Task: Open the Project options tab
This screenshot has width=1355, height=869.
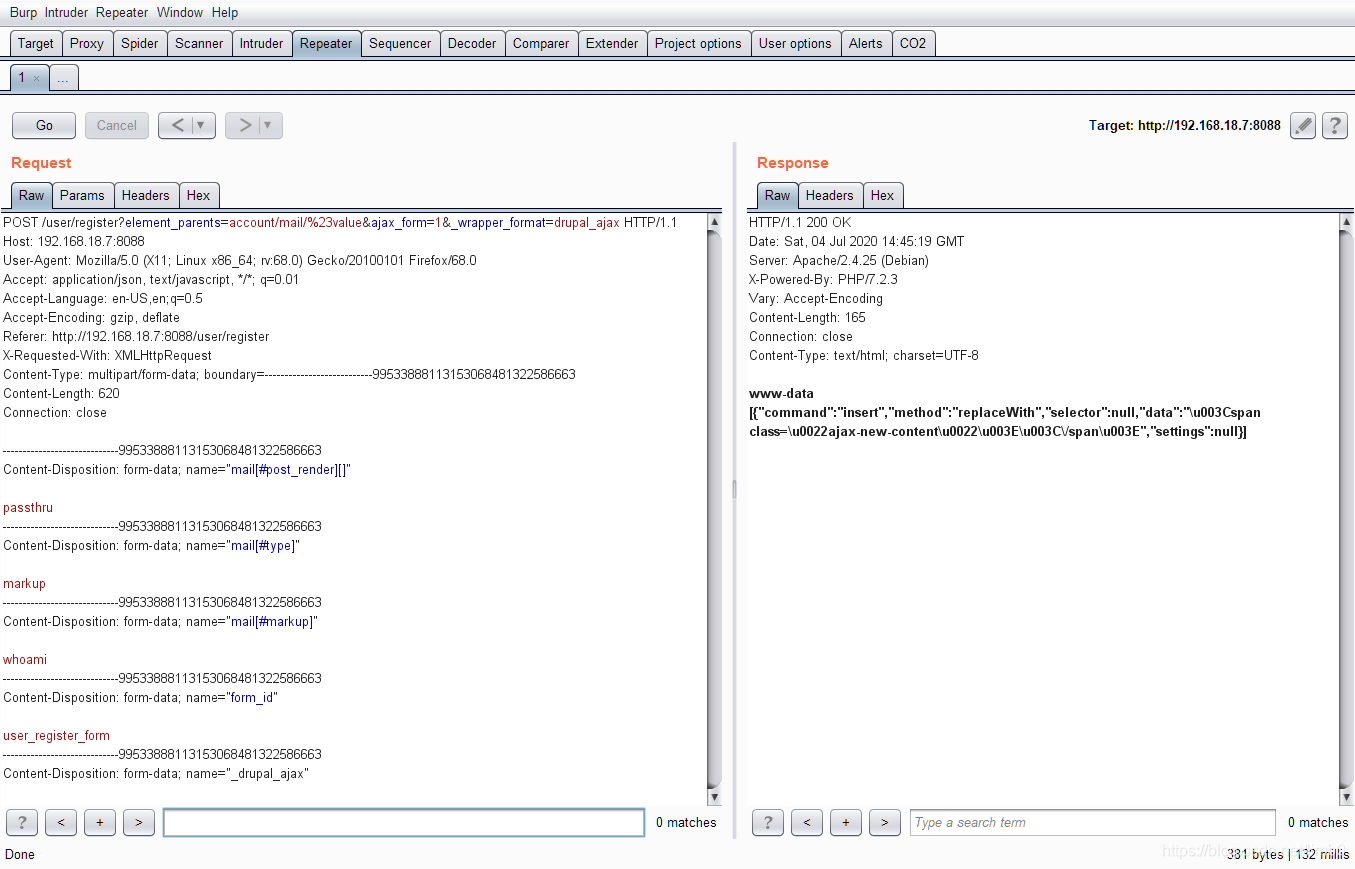Action: 698,43
